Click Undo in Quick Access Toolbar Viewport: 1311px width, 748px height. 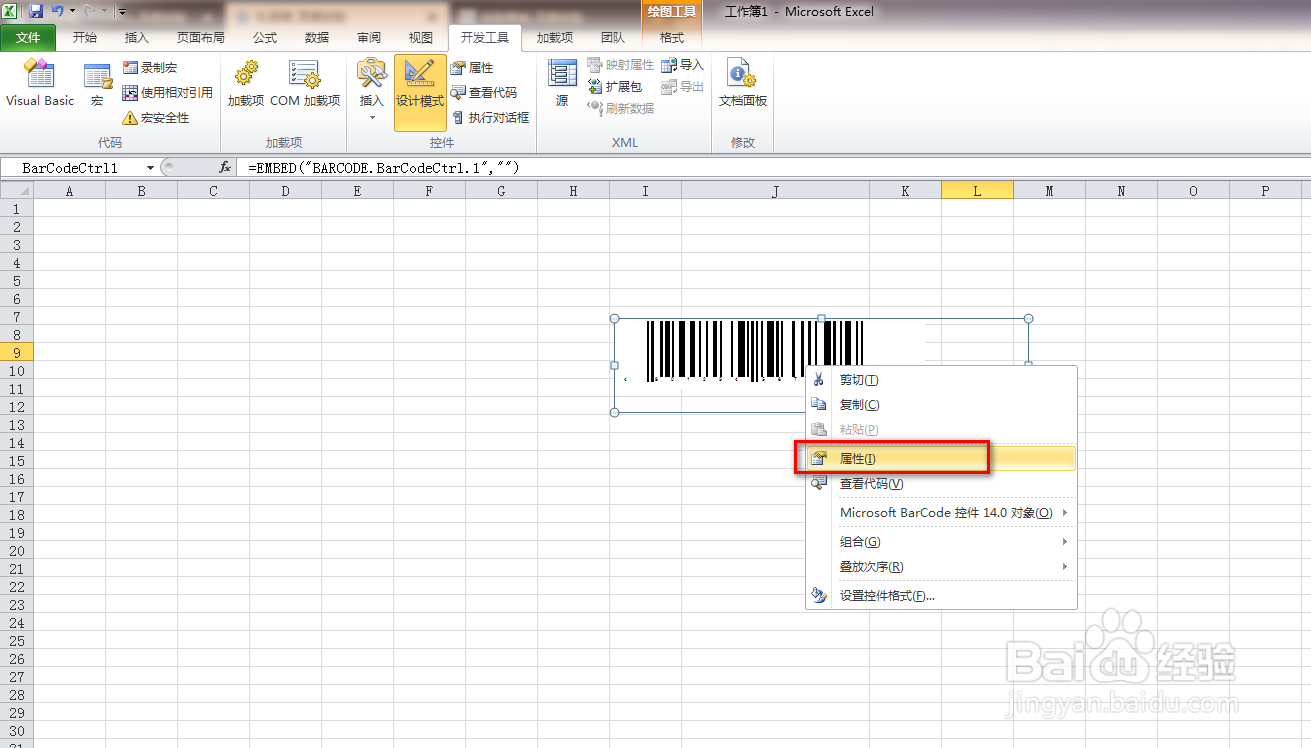pyautogui.click(x=58, y=11)
